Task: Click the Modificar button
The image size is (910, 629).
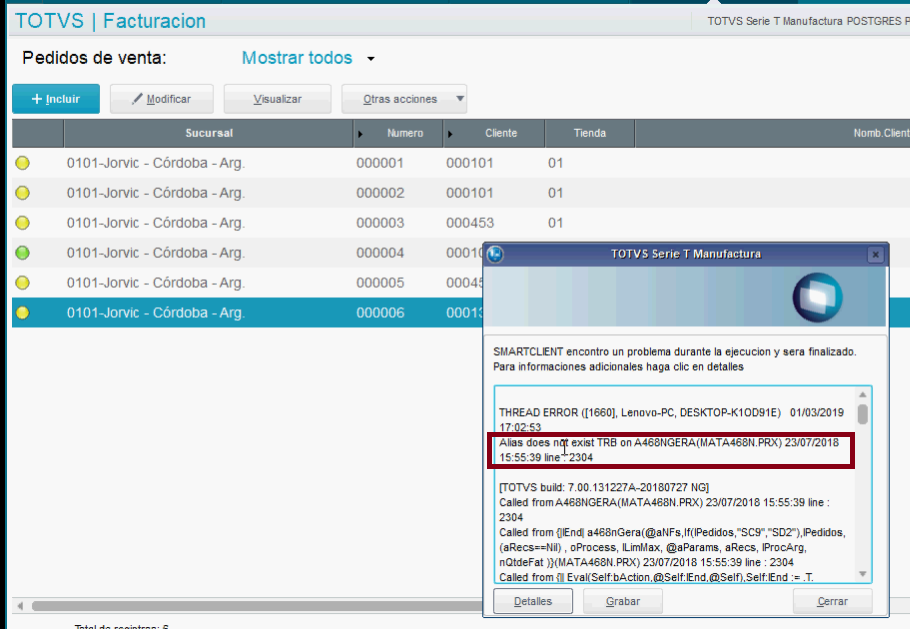Action: click(x=162, y=99)
